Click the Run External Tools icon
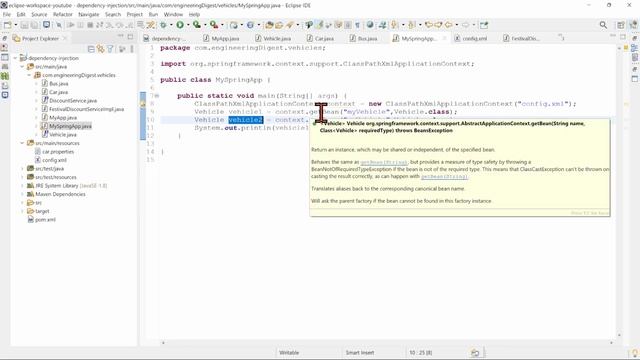Screen dimensions: 640x360 pos(213,25)
